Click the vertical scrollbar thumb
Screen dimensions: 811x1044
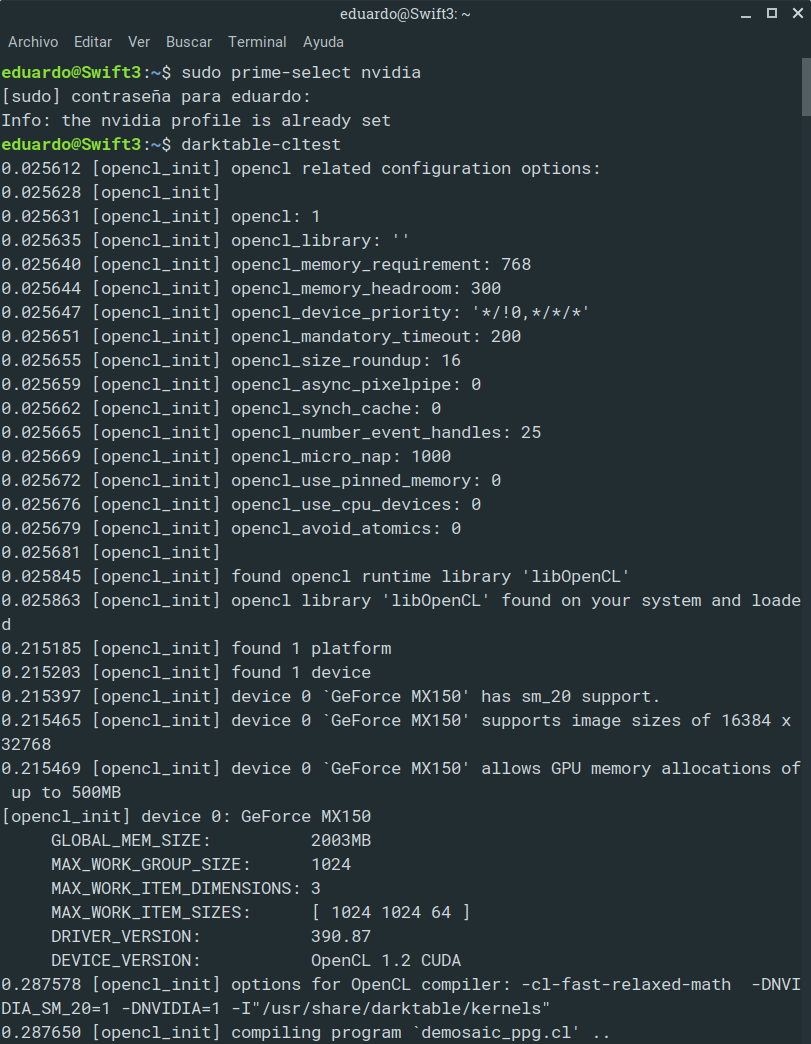pos(805,88)
